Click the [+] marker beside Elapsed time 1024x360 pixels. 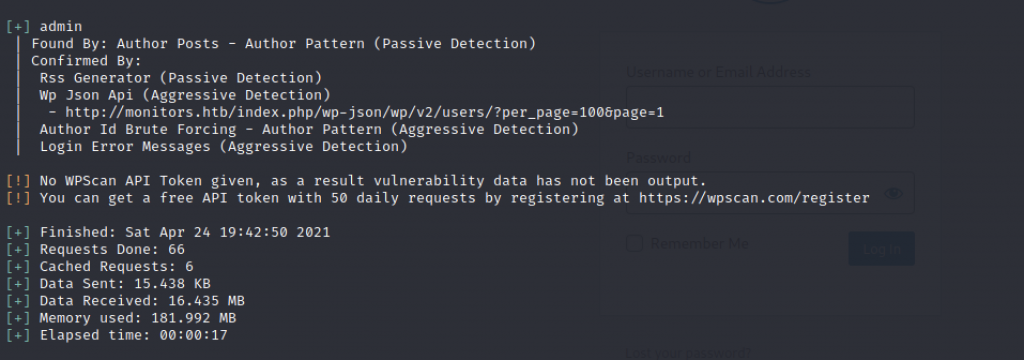pos(18,335)
